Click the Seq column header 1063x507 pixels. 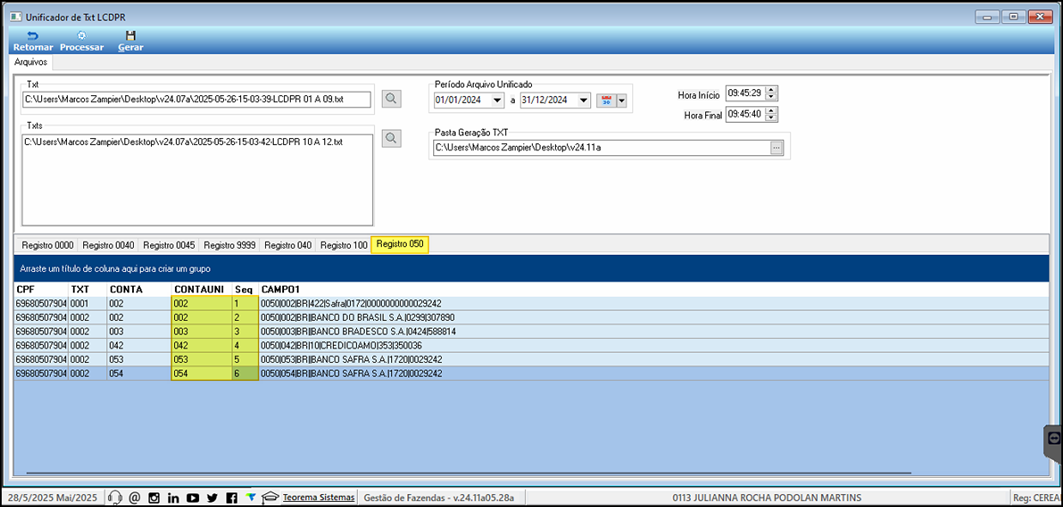coord(245,289)
